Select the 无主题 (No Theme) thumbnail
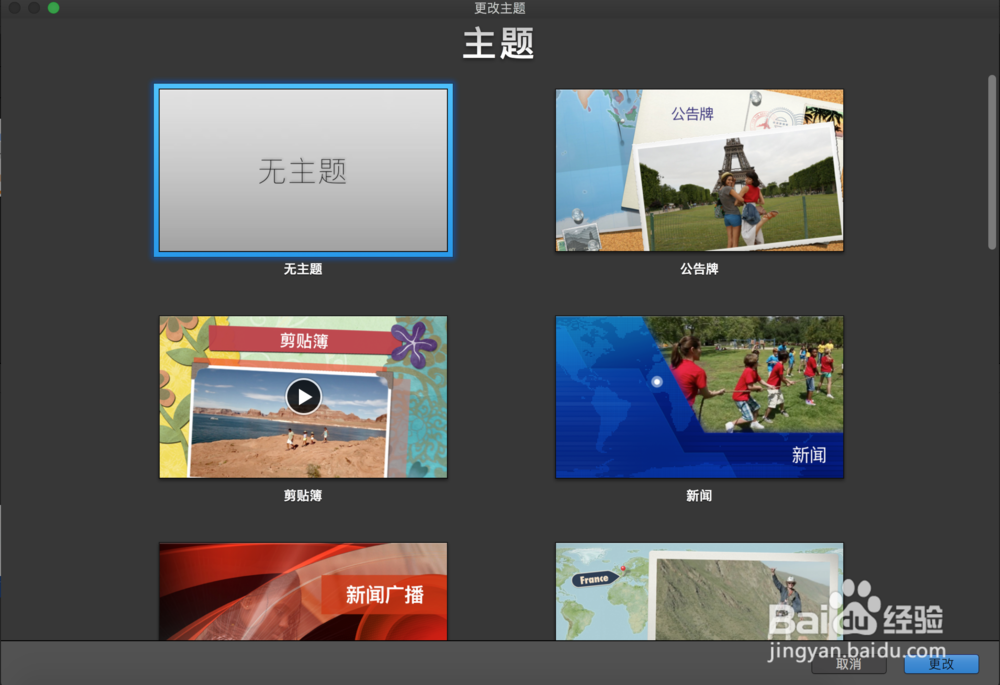 [303, 170]
